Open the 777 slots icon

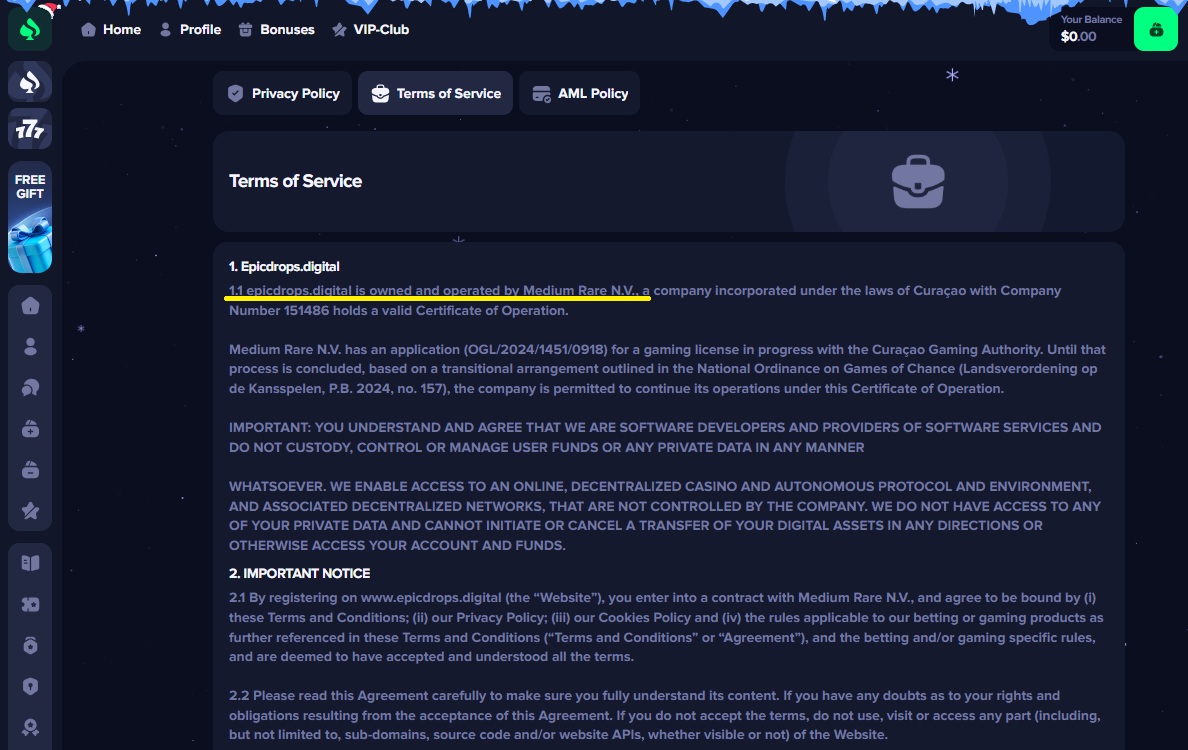point(30,129)
